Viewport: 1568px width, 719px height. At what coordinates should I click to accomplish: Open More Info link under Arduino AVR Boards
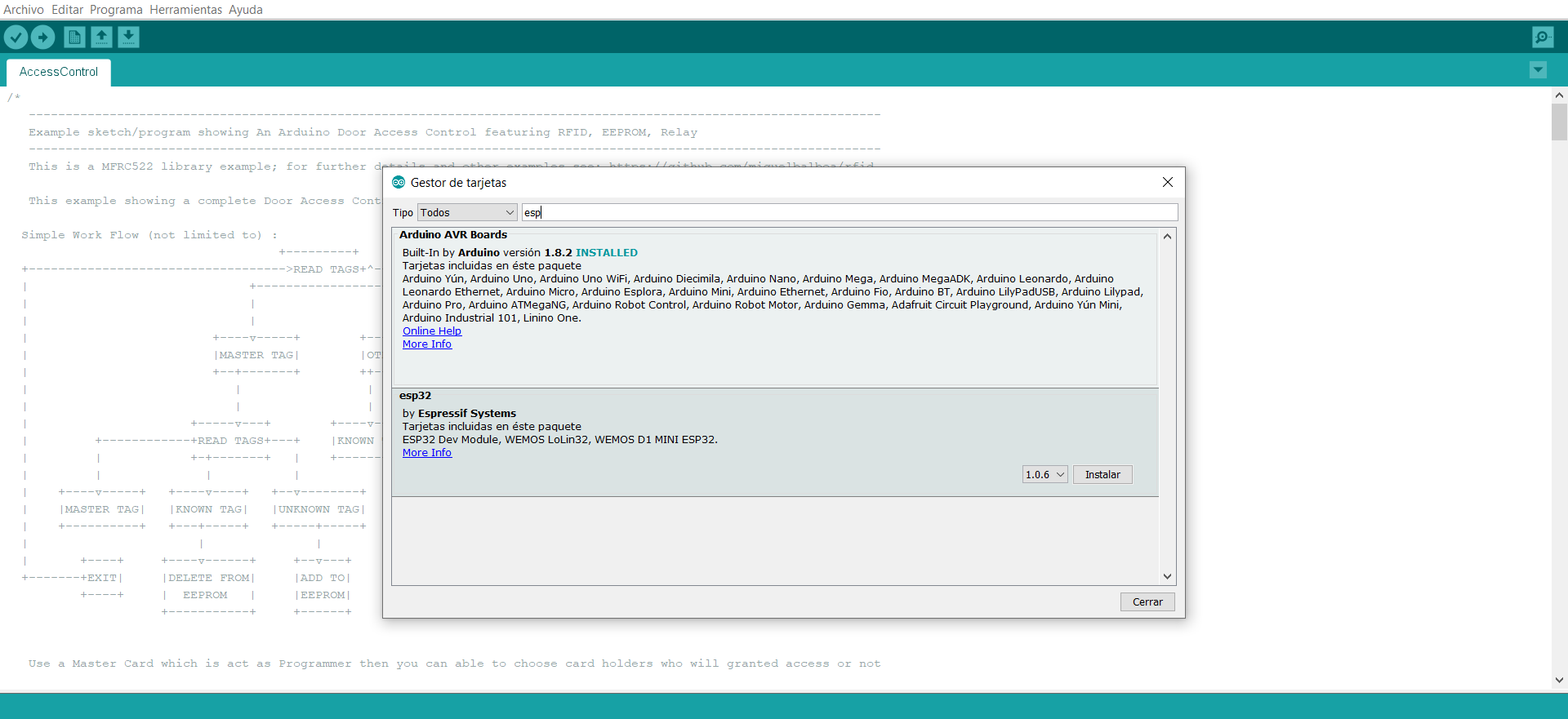[x=427, y=344]
